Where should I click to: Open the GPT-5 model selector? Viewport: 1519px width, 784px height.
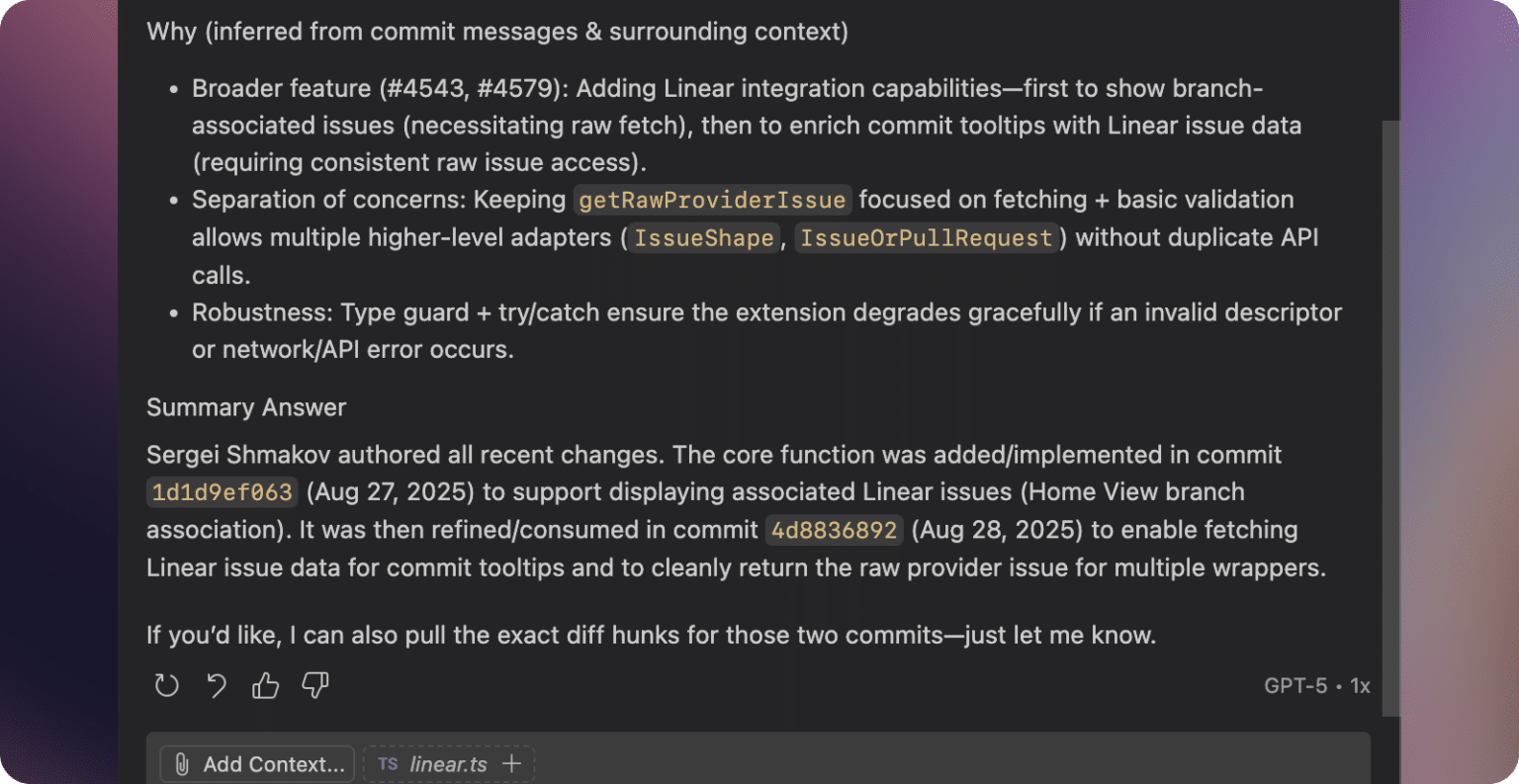[x=1294, y=685]
